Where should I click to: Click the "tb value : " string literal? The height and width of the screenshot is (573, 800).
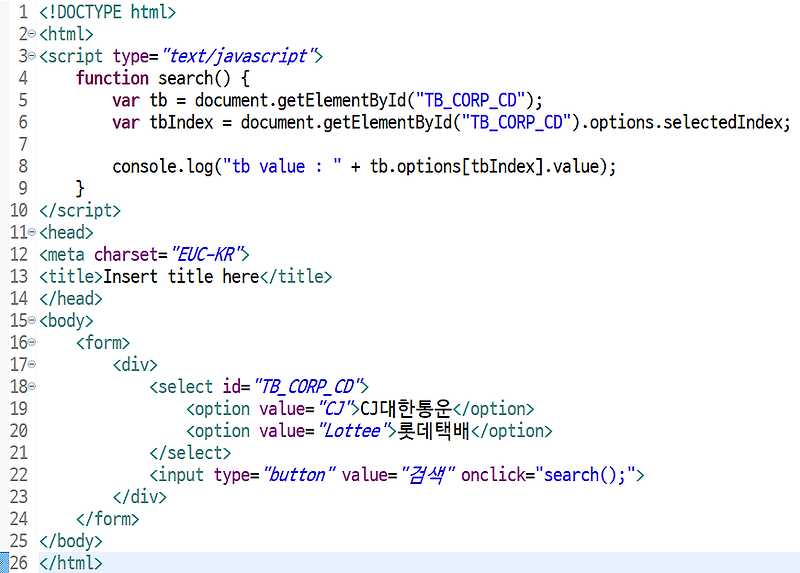(x=283, y=166)
